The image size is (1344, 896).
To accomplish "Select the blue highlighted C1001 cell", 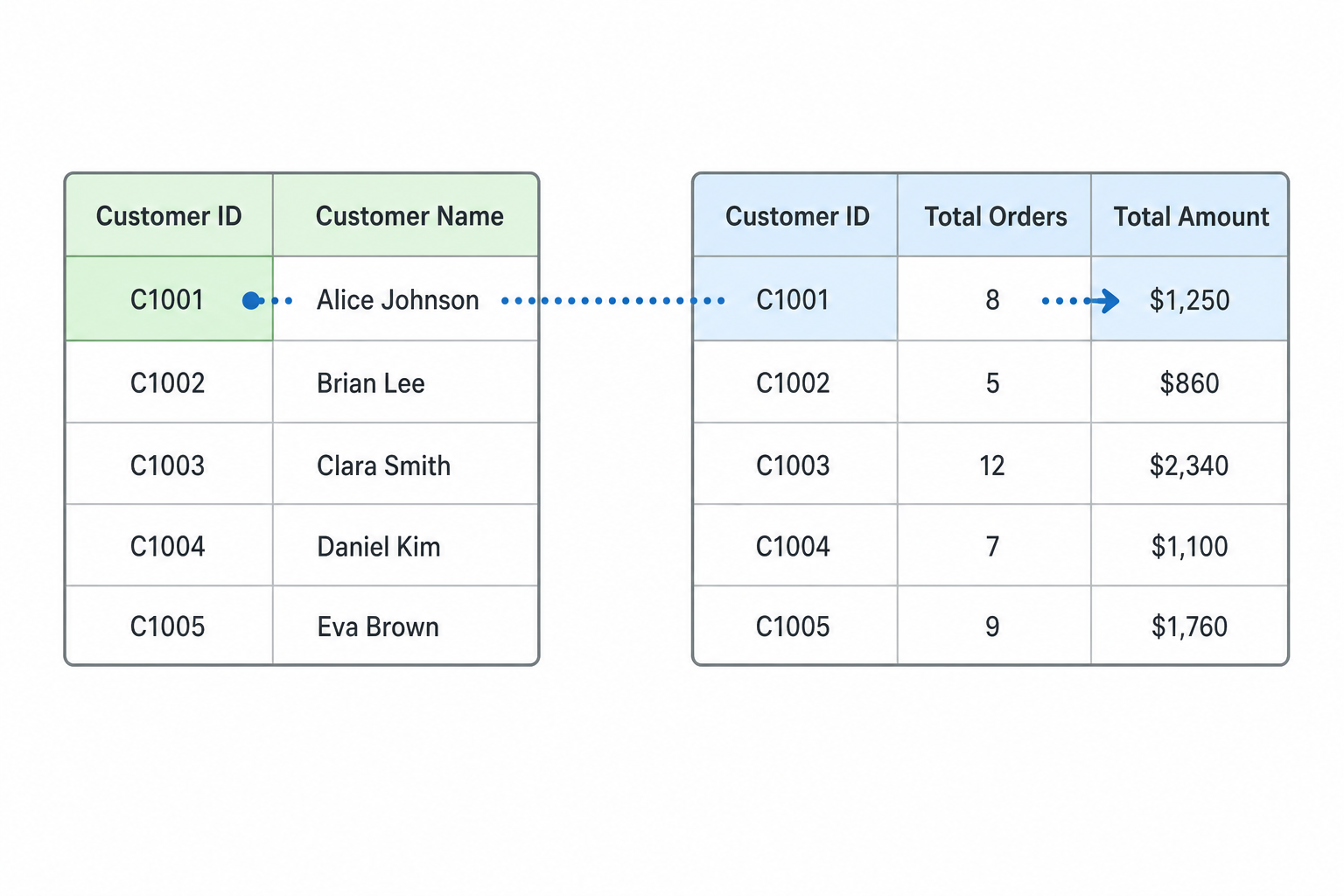I will 795,299.
